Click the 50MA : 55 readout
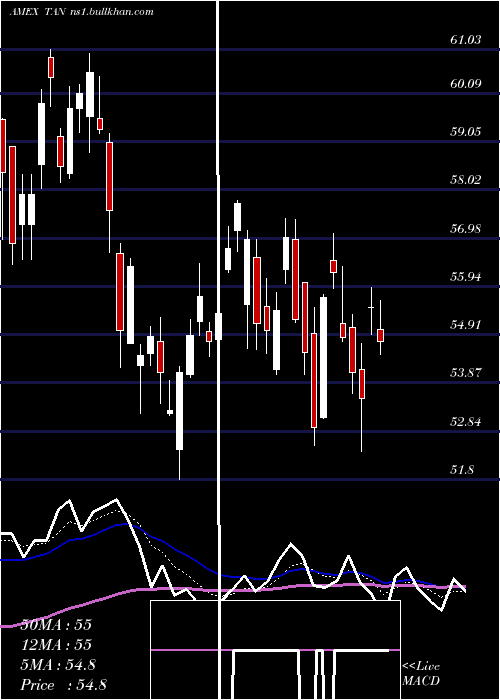This screenshot has width=500, height=700. [x=56, y=625]
